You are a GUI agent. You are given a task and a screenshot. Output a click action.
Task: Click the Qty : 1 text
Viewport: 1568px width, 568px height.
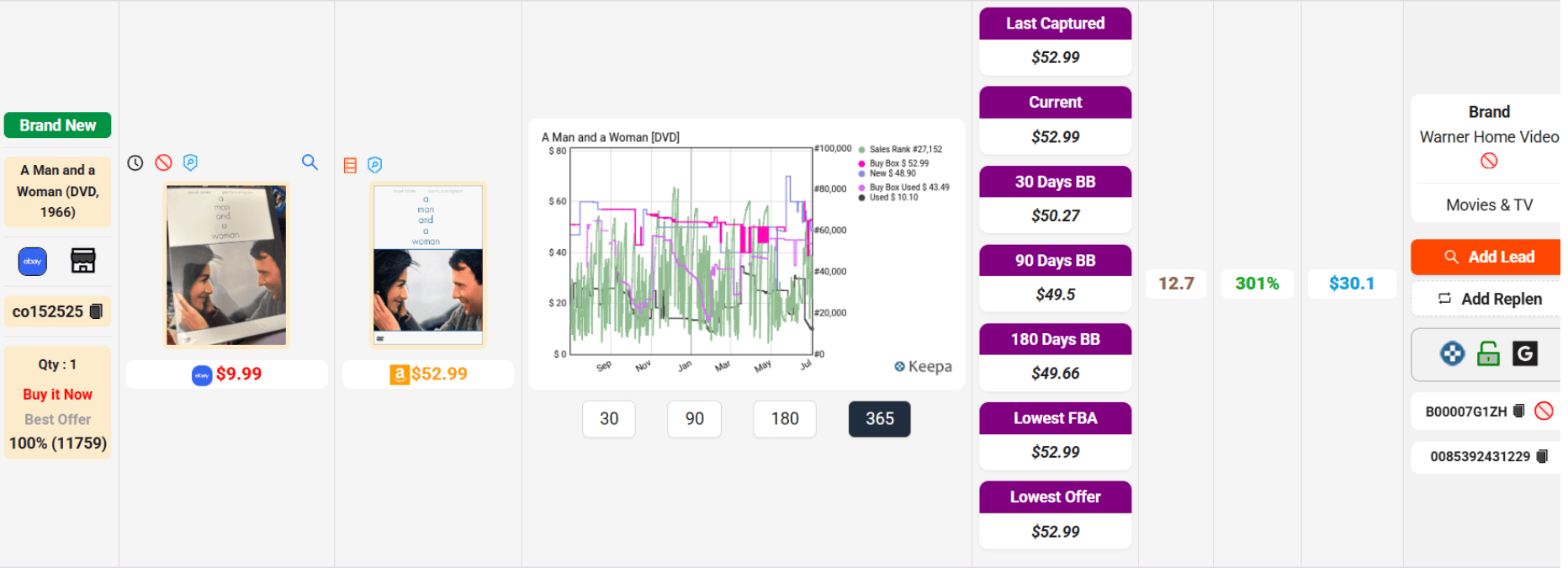(x=57, y=364)
